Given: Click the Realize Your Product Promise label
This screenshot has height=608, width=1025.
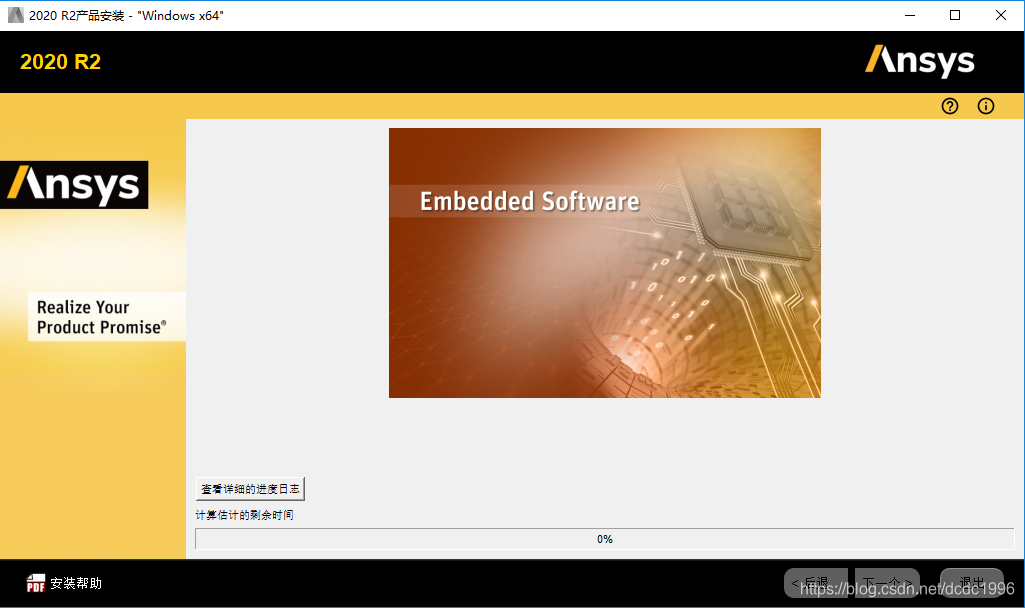Looking at the screenshot, I should (x=101, y=317).
